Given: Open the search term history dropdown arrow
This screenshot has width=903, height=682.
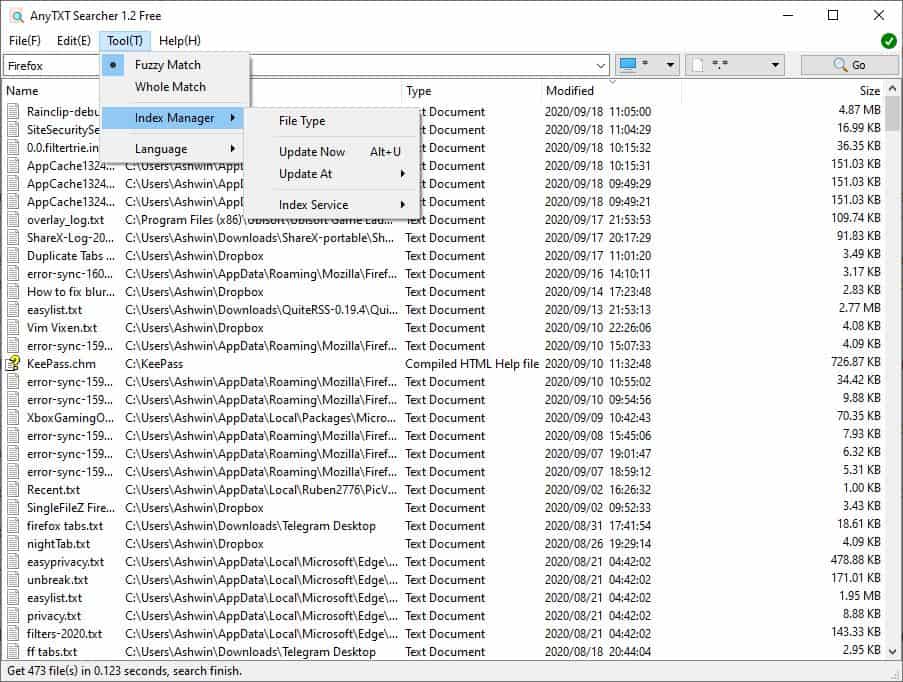Looking at the screenshot, I should coord(601,65).
